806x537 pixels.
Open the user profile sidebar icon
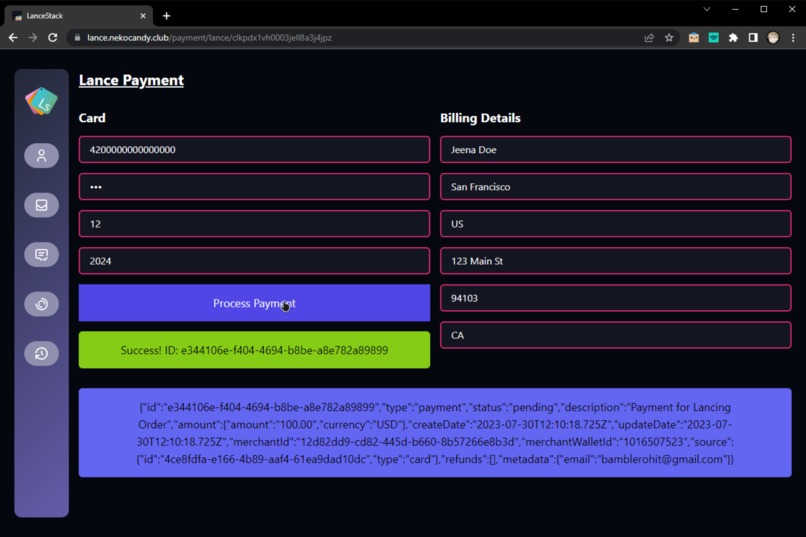tap(42, 156)
